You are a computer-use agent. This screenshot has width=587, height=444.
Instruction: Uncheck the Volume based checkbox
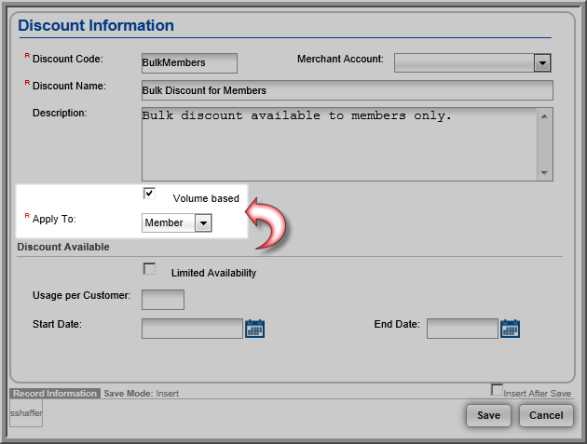pyautogui.click(x=149, y=194)
